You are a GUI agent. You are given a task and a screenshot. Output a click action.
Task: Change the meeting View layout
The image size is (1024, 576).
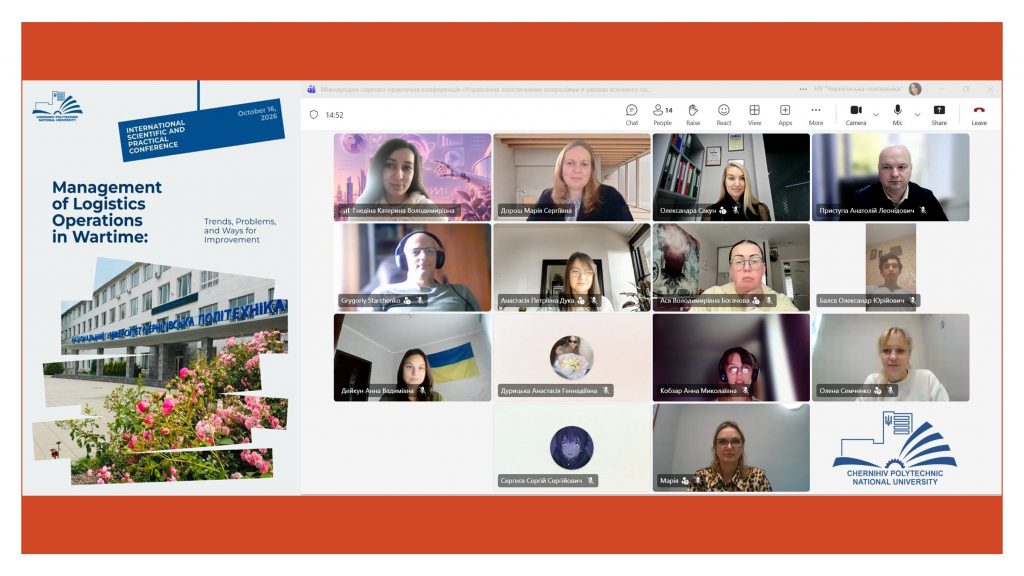tap(754, 114)
